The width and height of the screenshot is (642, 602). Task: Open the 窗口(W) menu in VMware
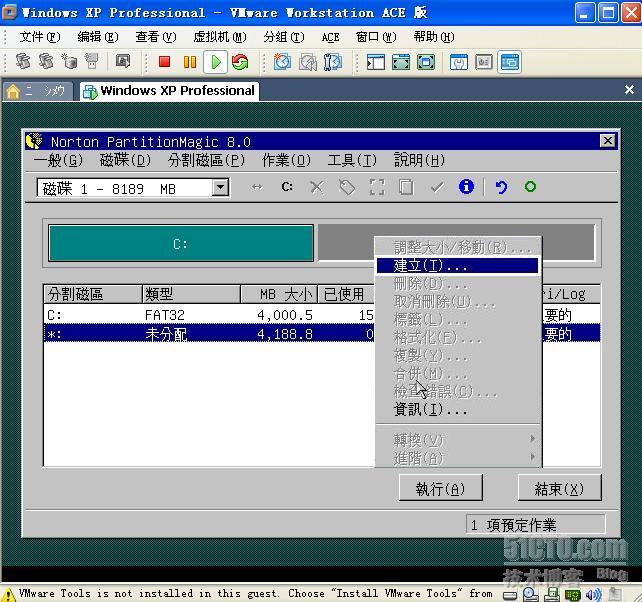coord(376,37)
